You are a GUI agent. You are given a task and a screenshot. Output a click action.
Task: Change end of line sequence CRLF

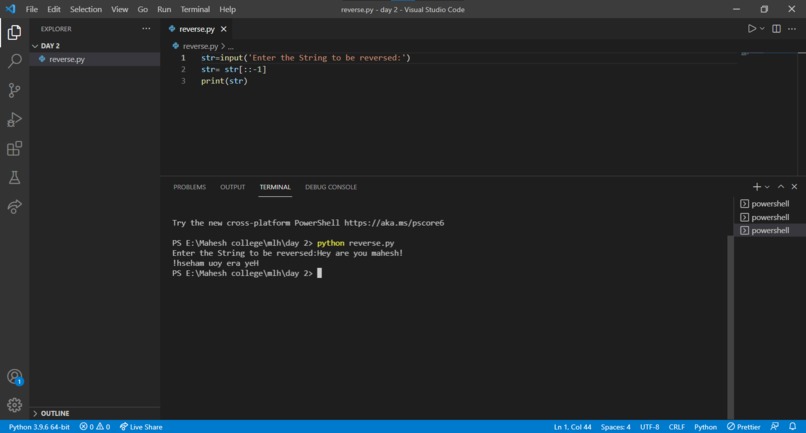[x=676, y=427]
